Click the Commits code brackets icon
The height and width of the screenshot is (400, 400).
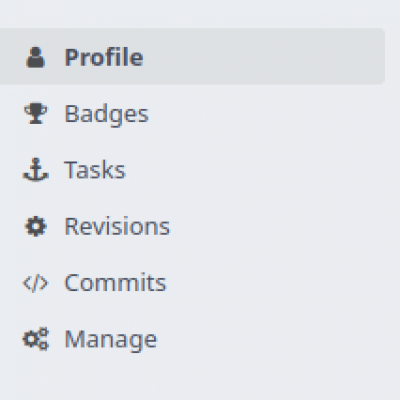tap(35, 283)
